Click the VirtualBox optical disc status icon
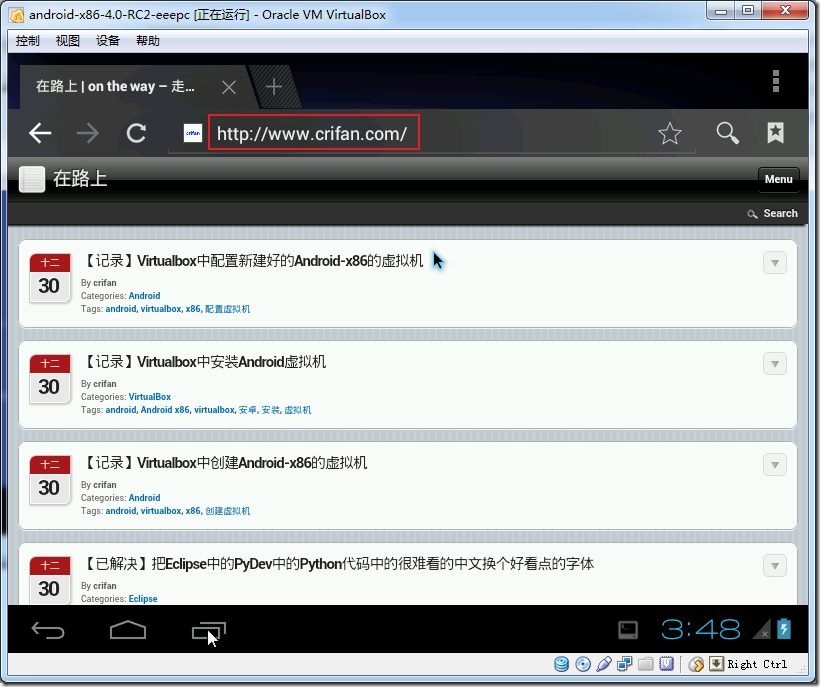This screenshot has width=820, height=687. (583, 664)
